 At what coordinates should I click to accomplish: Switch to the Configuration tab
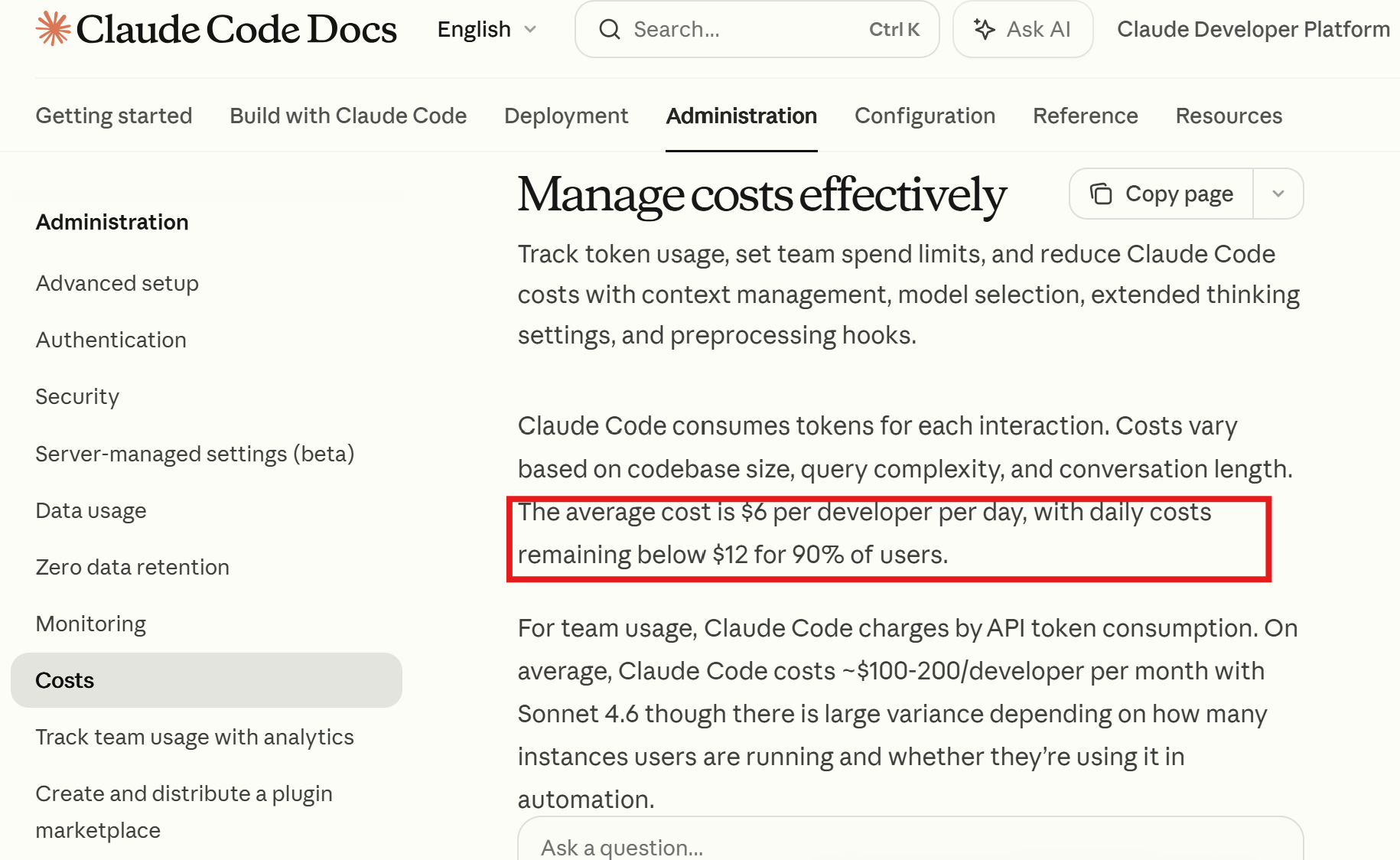click(x=925, y=116)
